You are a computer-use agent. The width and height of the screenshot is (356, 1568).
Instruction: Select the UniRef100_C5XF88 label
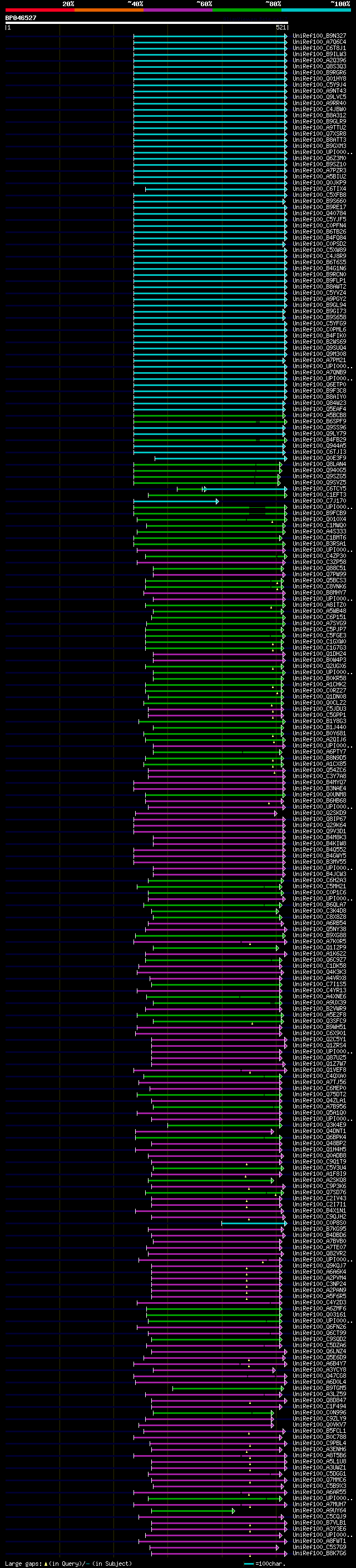click(319, 195)
